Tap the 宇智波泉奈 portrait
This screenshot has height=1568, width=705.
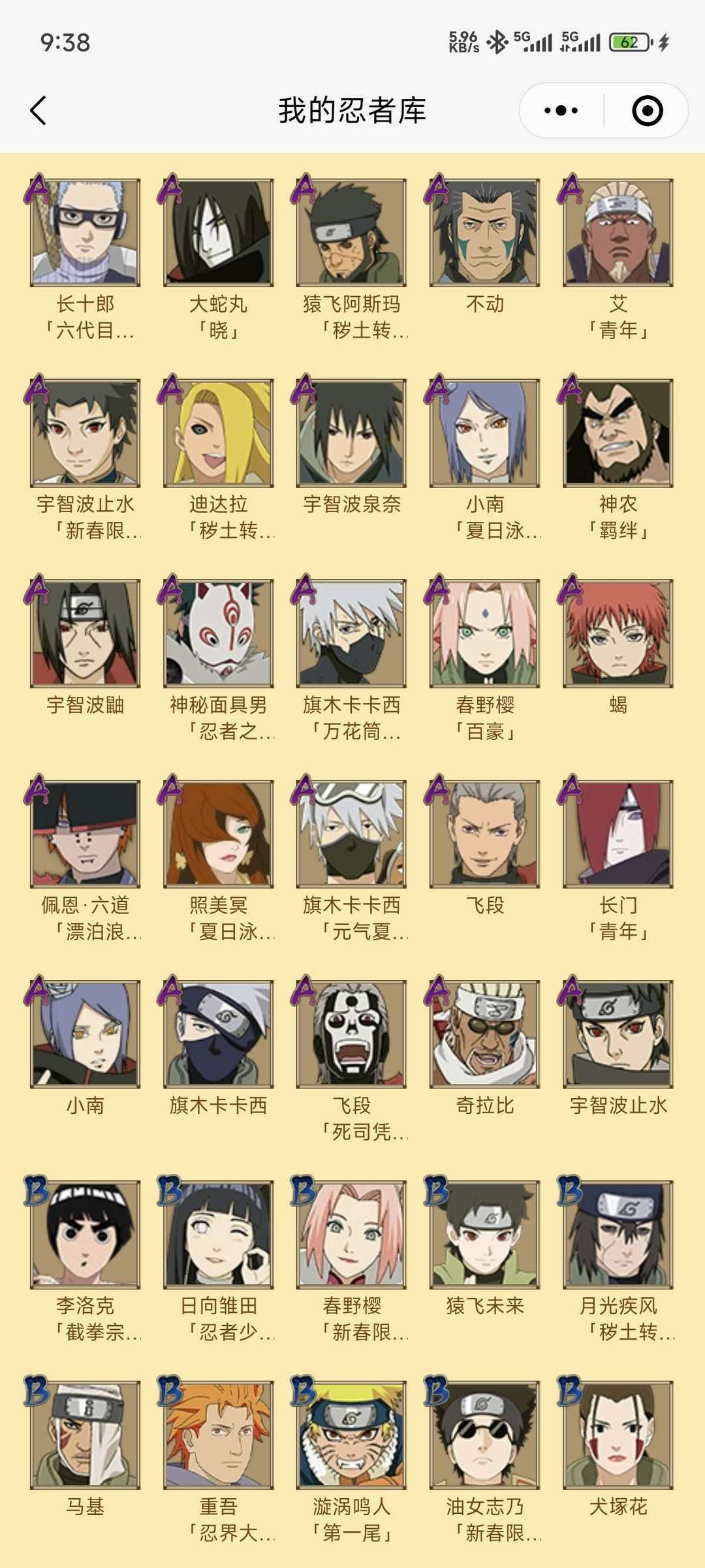coord(352,433)
